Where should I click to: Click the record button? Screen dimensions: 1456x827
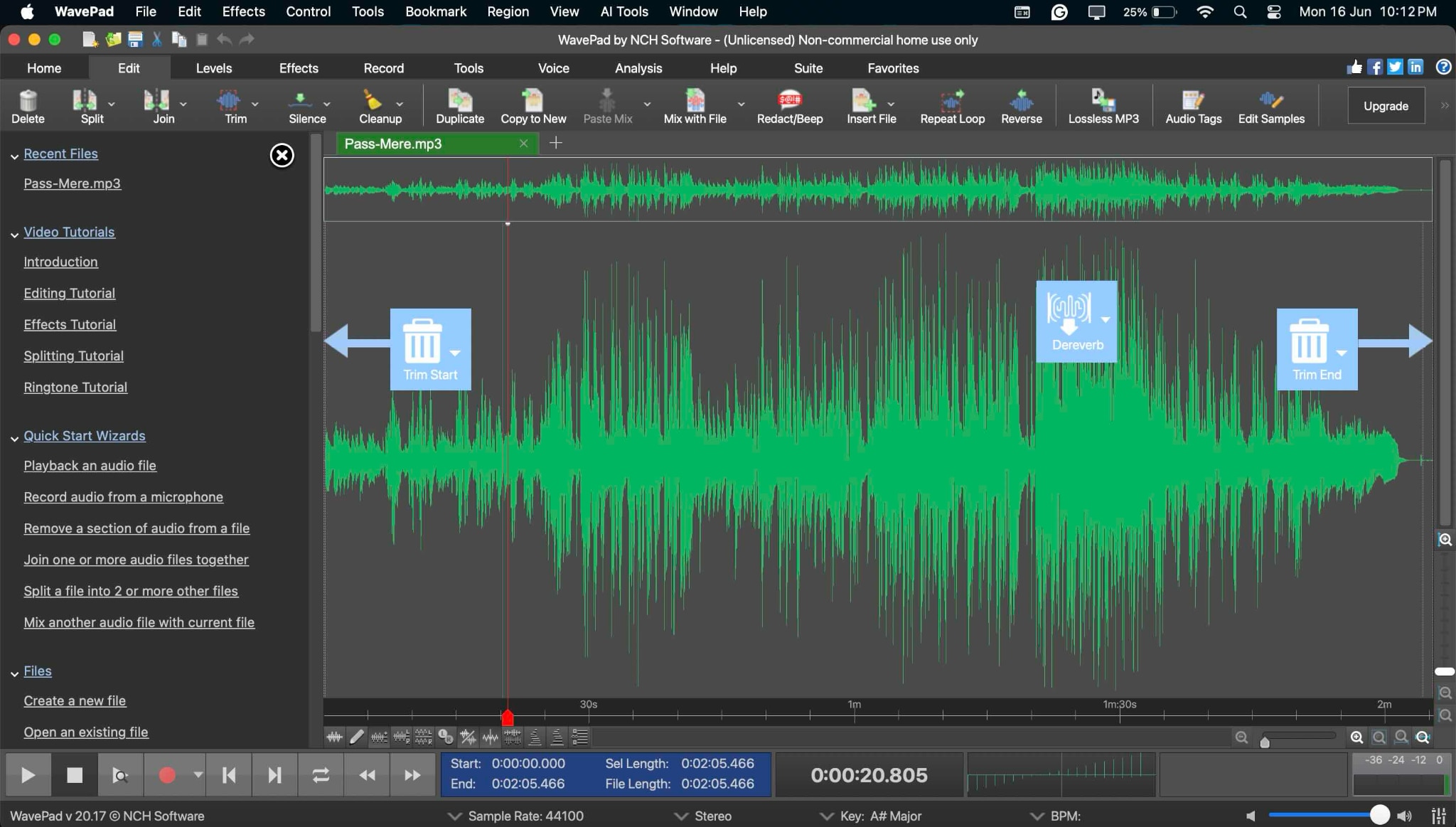tap(167, 775)
